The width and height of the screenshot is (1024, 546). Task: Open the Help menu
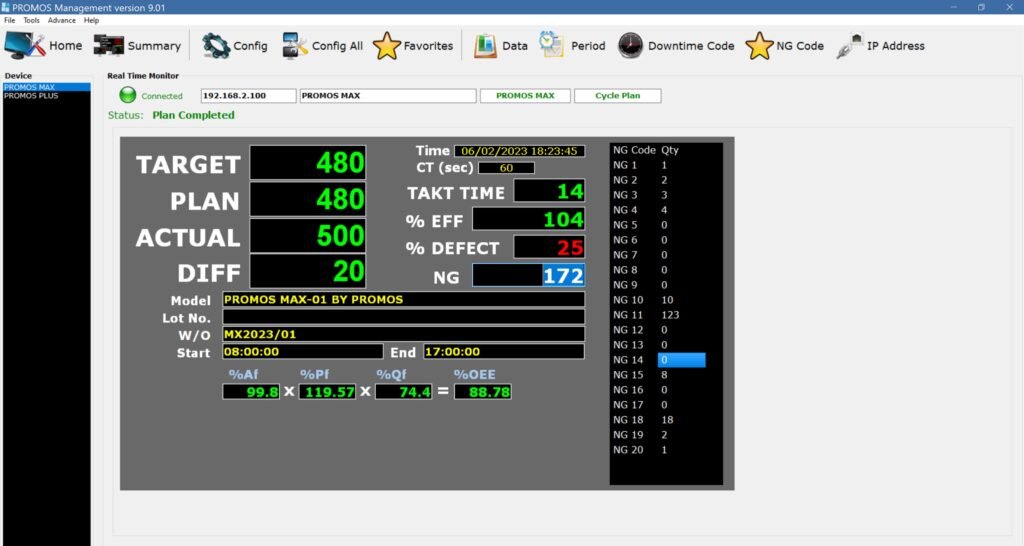91,20
